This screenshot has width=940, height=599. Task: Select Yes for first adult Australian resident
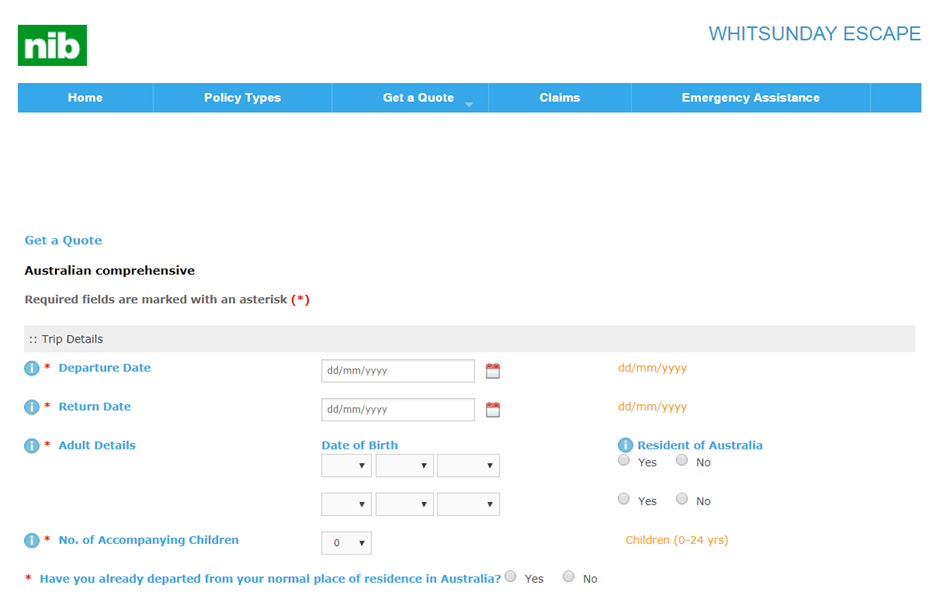click(x=624, y=461)
